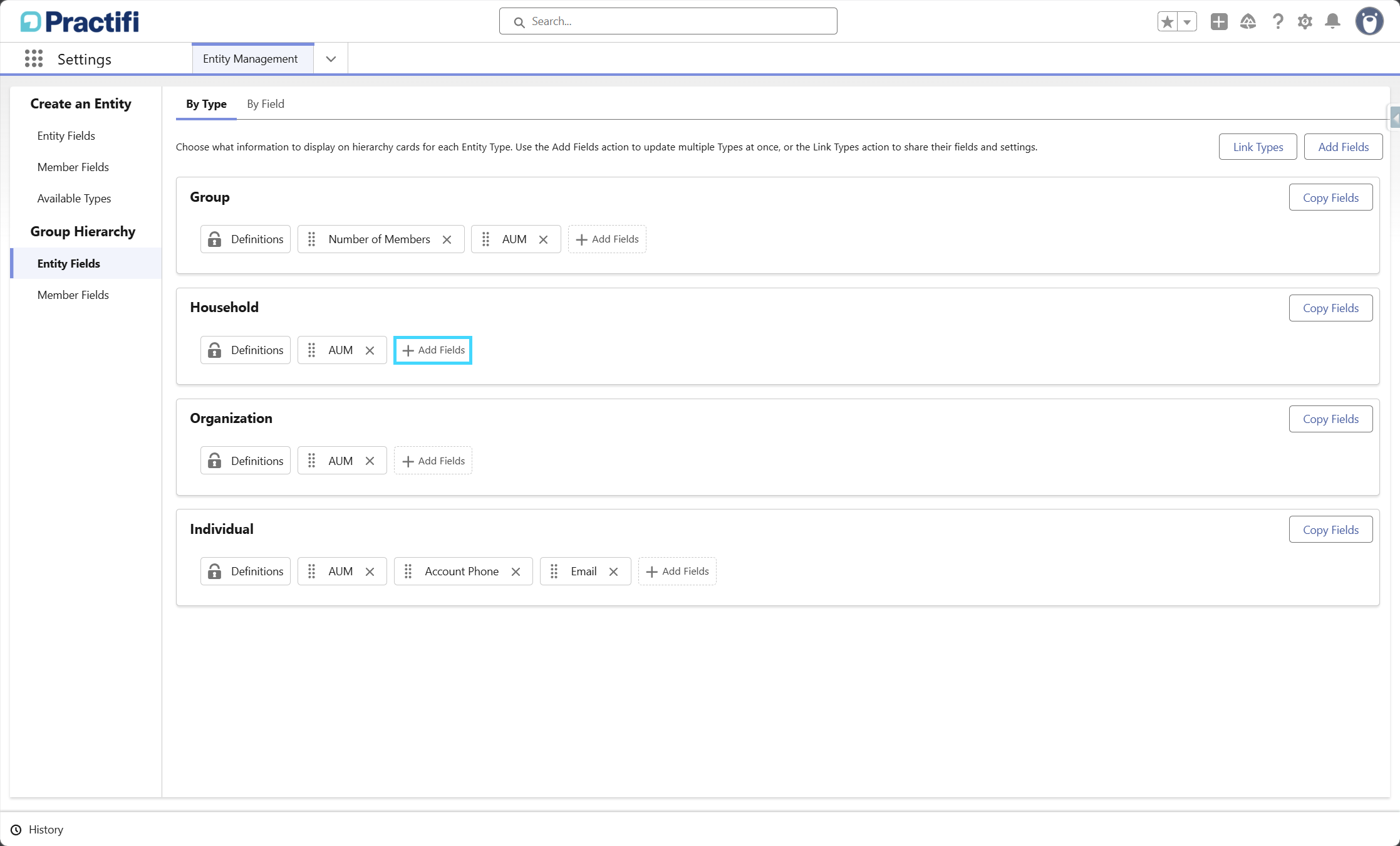Click Individual AUM drag handle icon
The height and width of the screenshot is (846, 1400).
pos(312,572)
